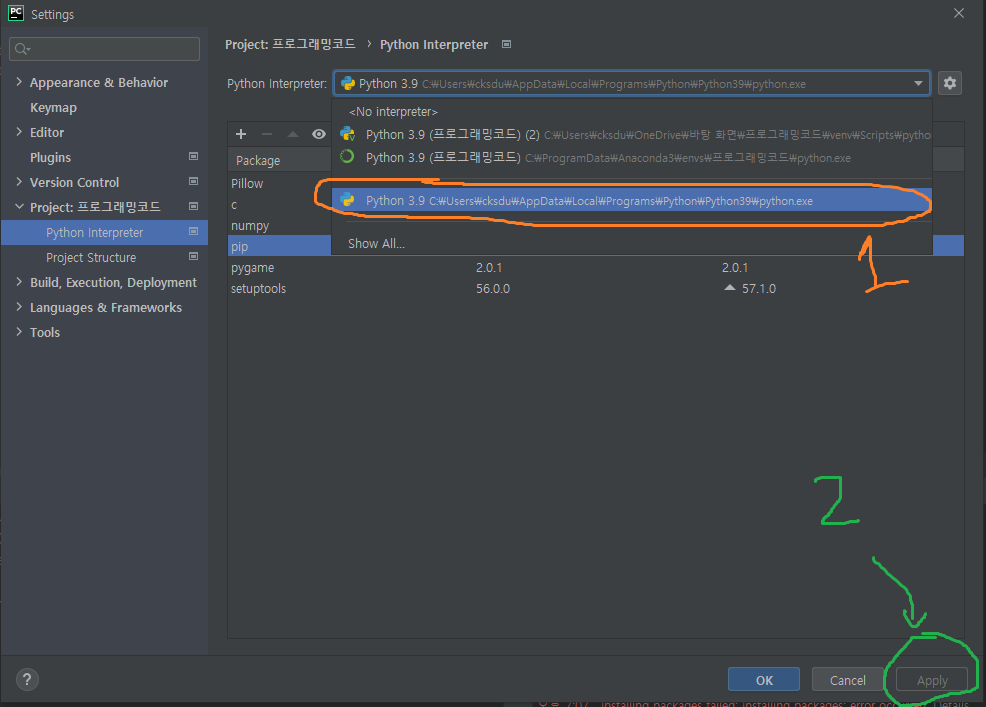Screen dimensions: 986x707
Task: Click setuptools version 56.0.0 cell
Action: click(x=492, y=289)
